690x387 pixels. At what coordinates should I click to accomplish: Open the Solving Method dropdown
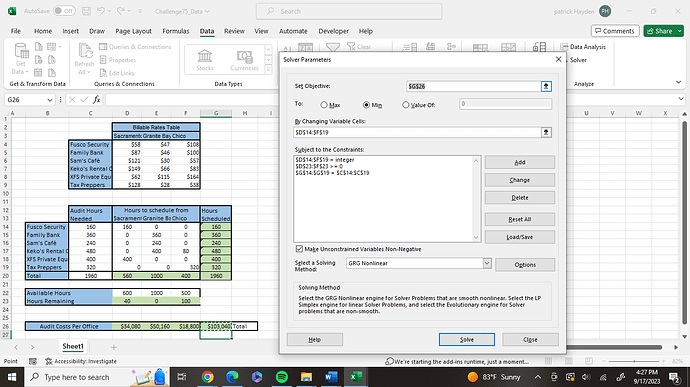click(x=487, y=263)
